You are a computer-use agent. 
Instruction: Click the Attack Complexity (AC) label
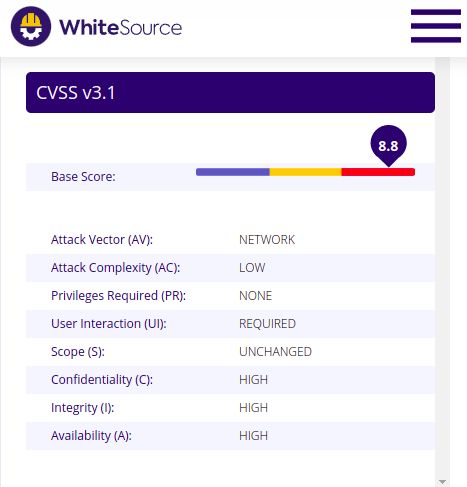(115, 268)
